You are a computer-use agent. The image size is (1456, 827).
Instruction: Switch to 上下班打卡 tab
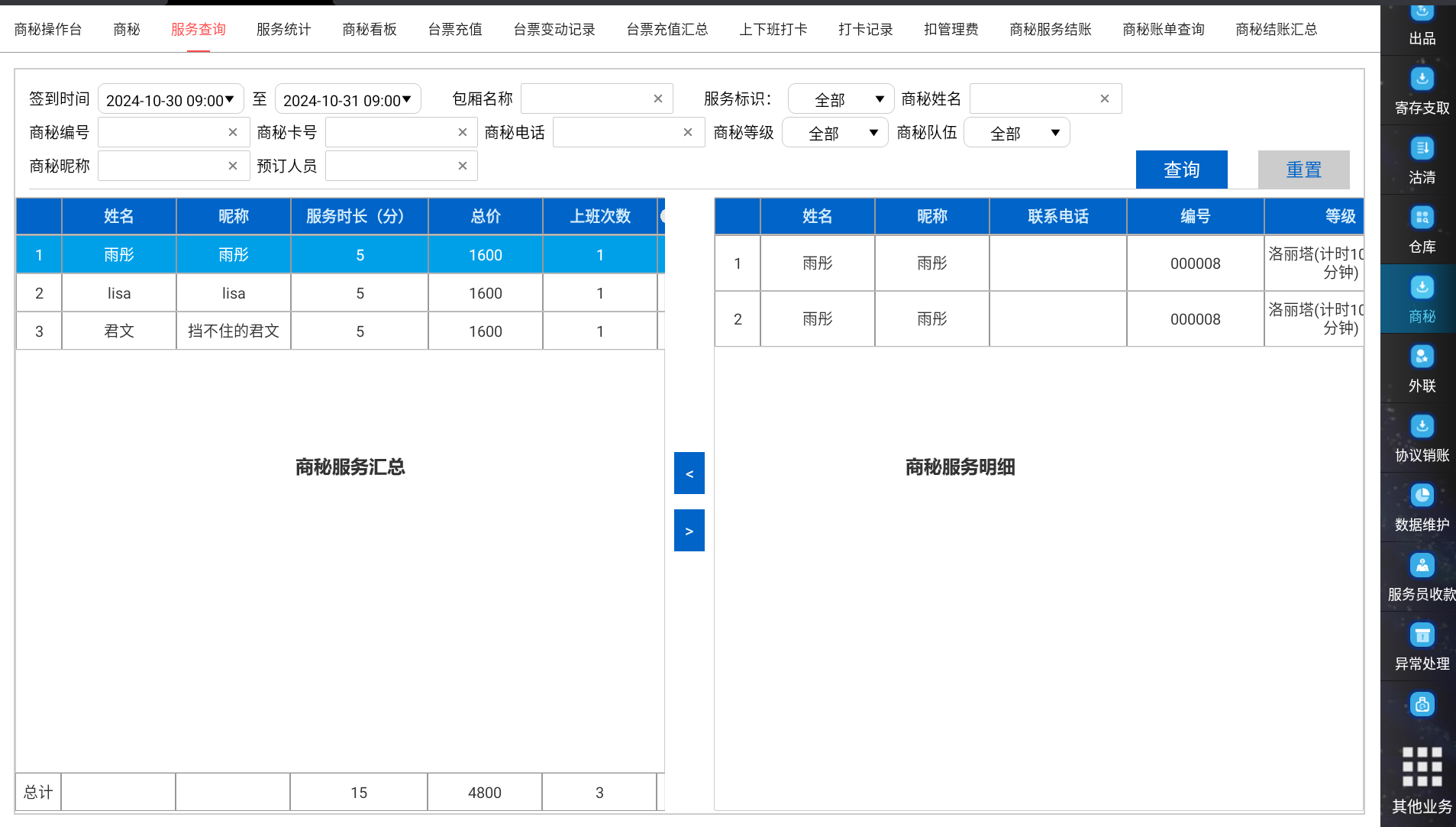pyautogui.click(x=773, y=29)
